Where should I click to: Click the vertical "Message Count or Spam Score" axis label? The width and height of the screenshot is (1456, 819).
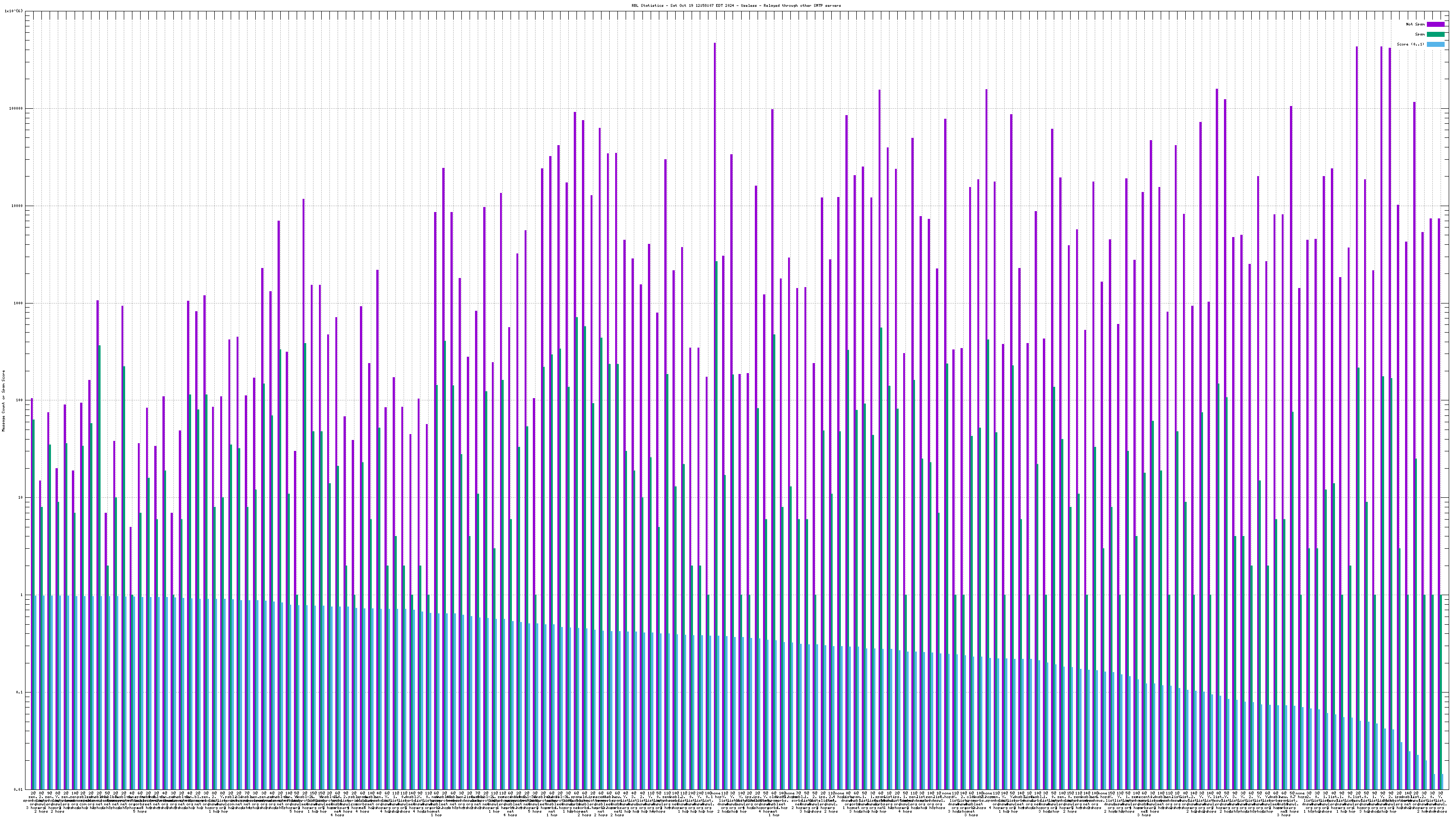[x=3, y=401]
